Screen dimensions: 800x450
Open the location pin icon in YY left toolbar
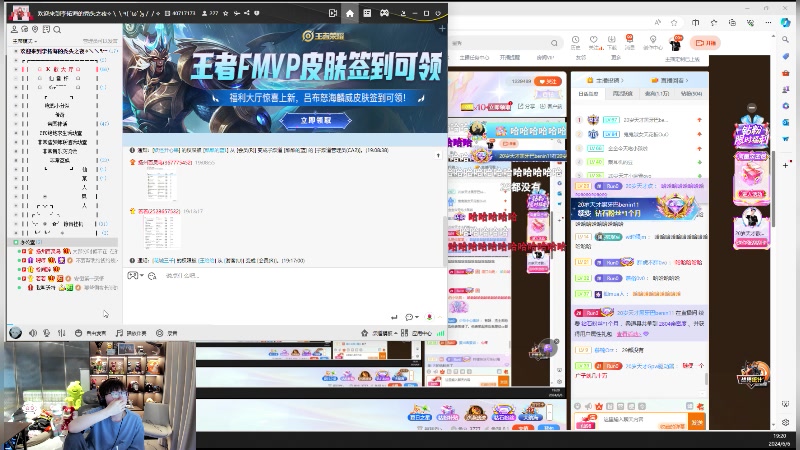[x=35, y=30]
